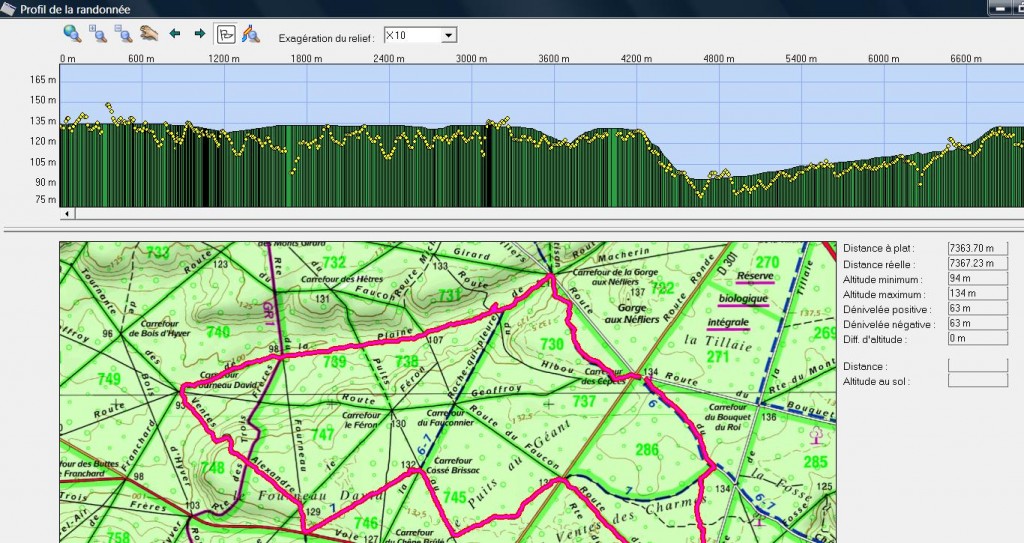Select the hand pan tool
Image resolution: width=1024 pixels, height=543 pixels.
click(148, 34)
